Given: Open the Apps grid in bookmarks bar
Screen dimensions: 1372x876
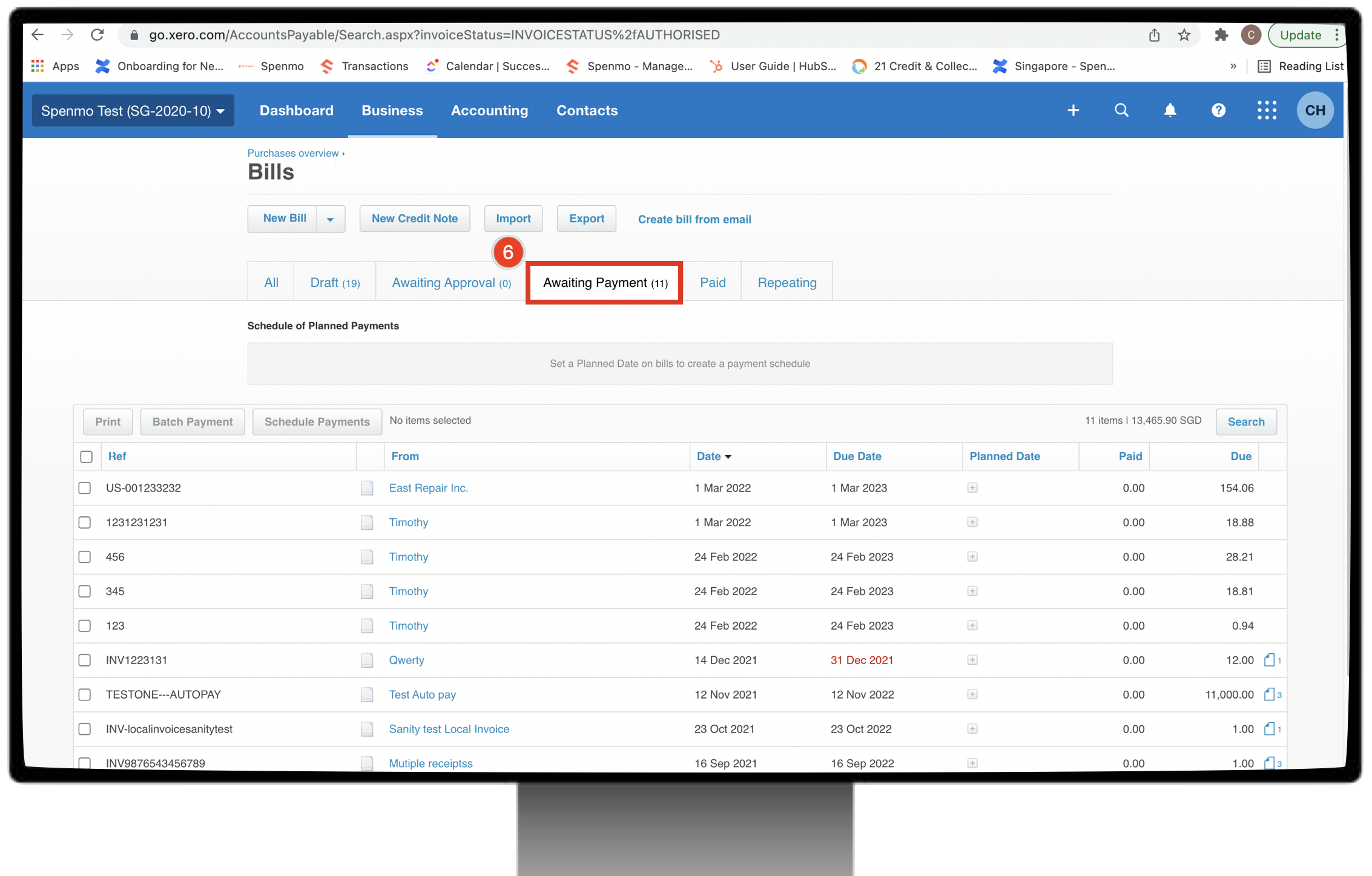Looking at the screenshot, I should coord(55,66).
